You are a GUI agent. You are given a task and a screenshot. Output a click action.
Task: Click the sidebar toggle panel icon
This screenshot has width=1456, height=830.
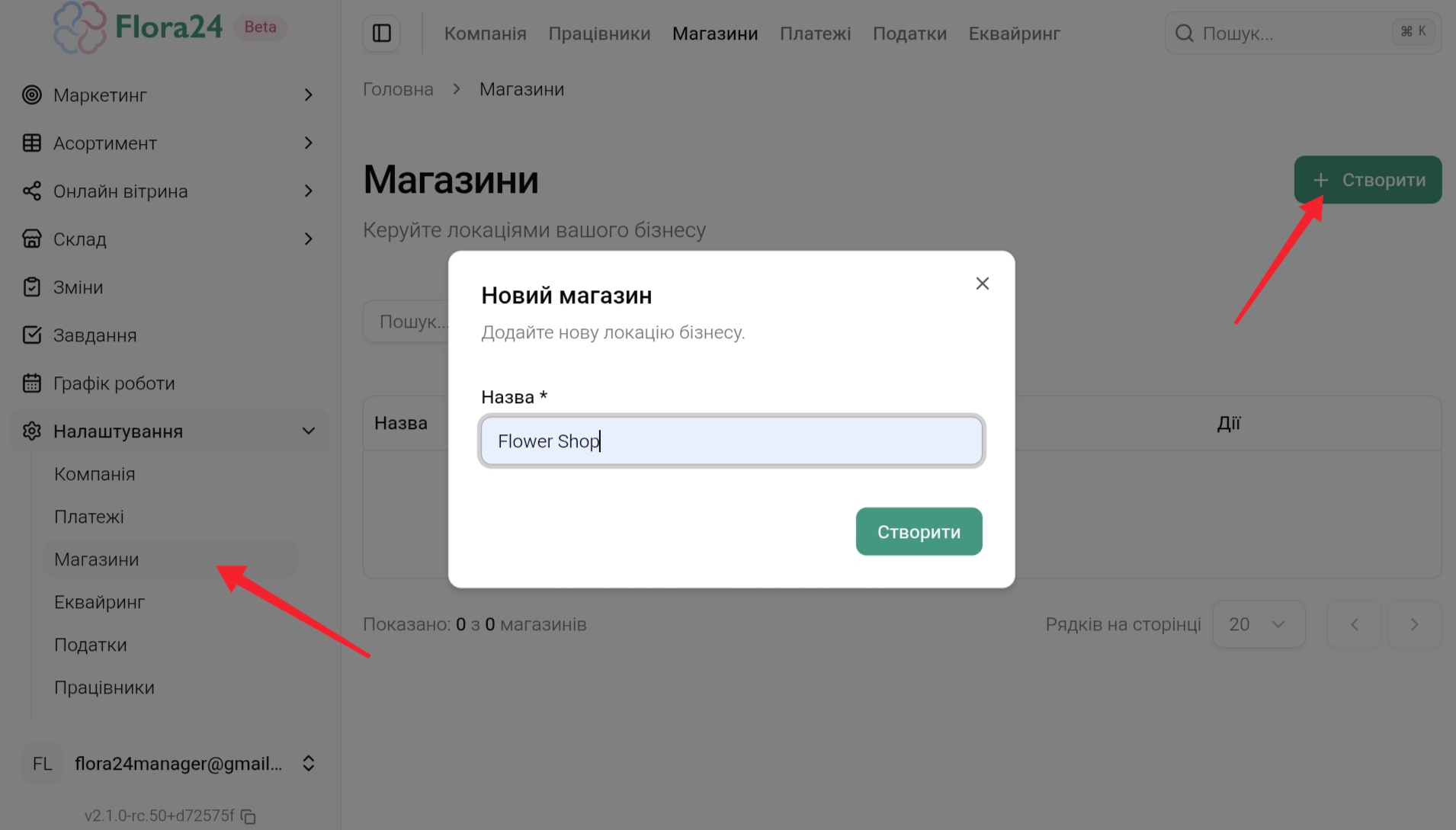(381, 34)
